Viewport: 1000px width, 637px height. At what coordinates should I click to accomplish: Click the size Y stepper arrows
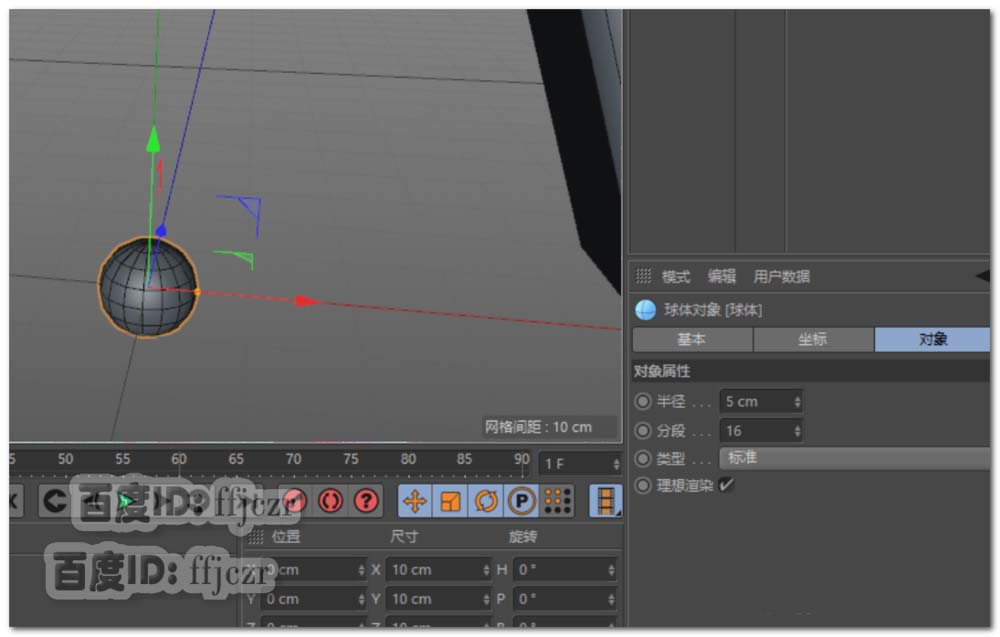click(487, 599)
